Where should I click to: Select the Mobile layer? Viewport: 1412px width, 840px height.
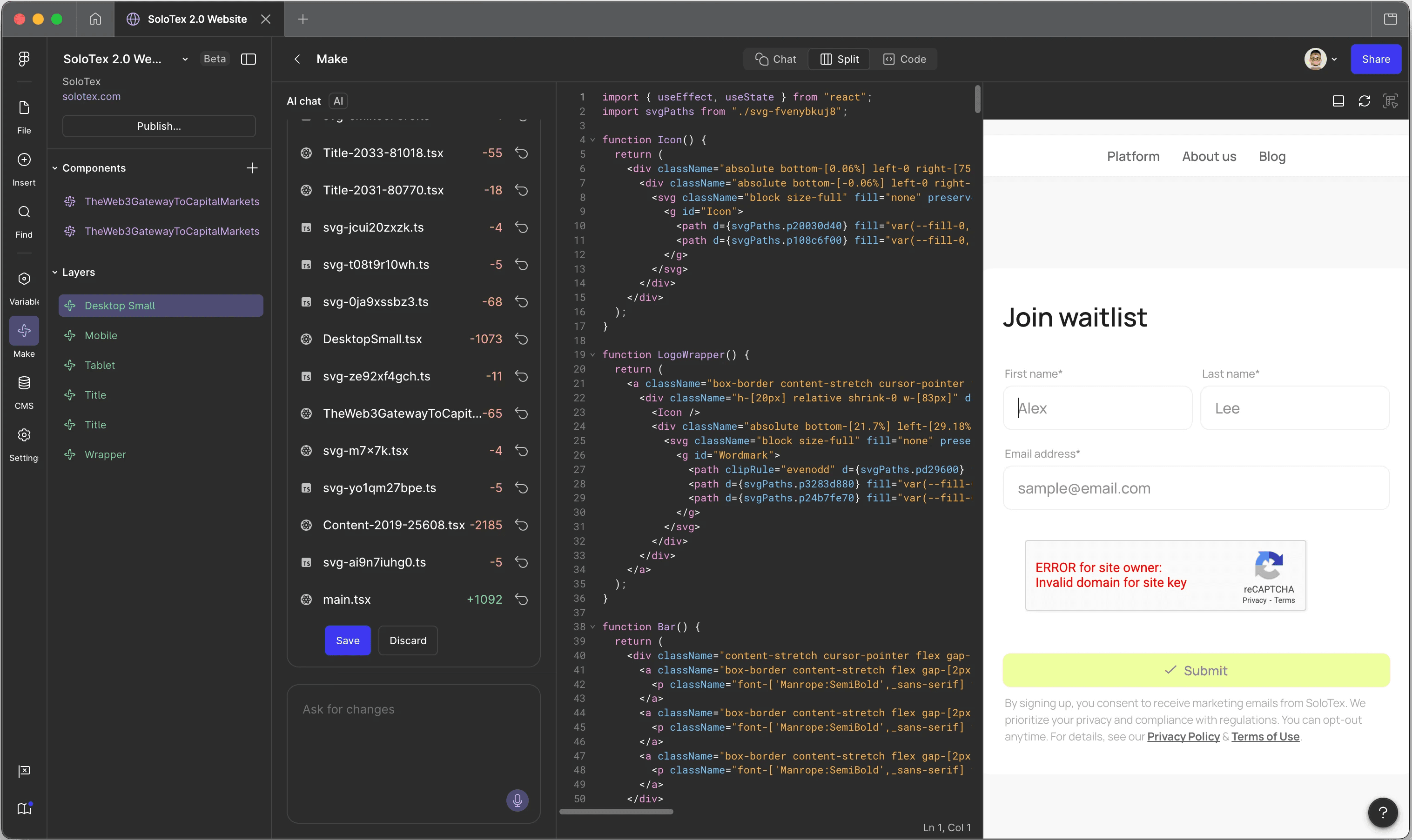pyautogui.click(x=101, y=336)
